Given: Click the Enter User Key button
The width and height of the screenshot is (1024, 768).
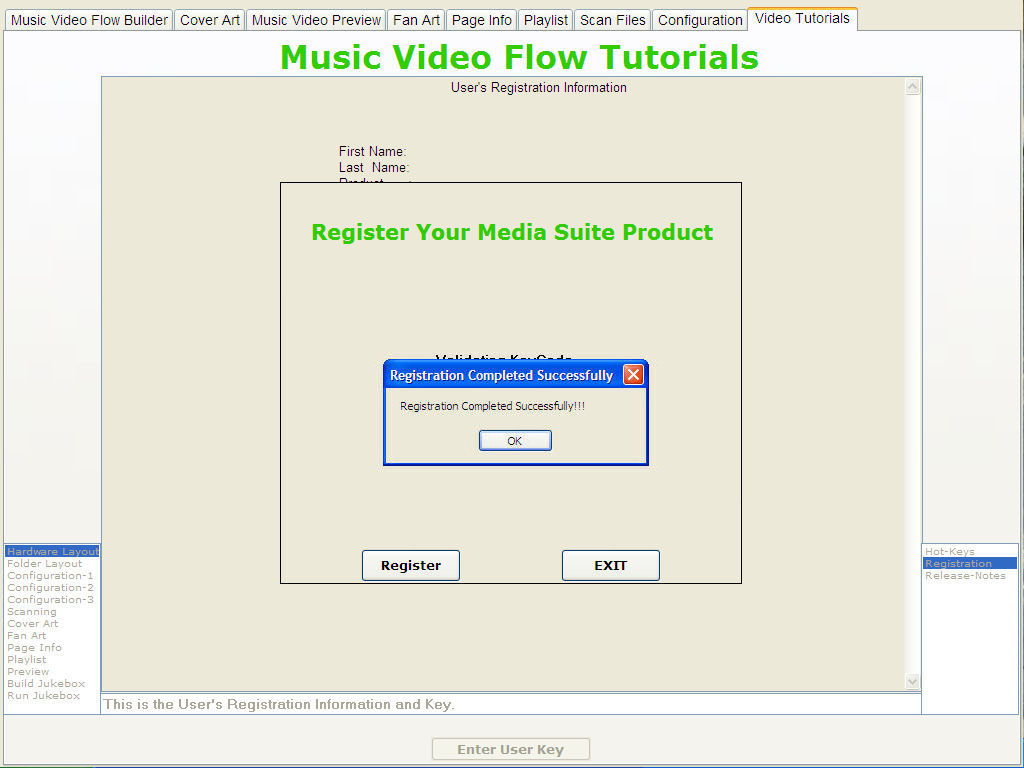Looking at the screenshot, I should coord(511,749).
